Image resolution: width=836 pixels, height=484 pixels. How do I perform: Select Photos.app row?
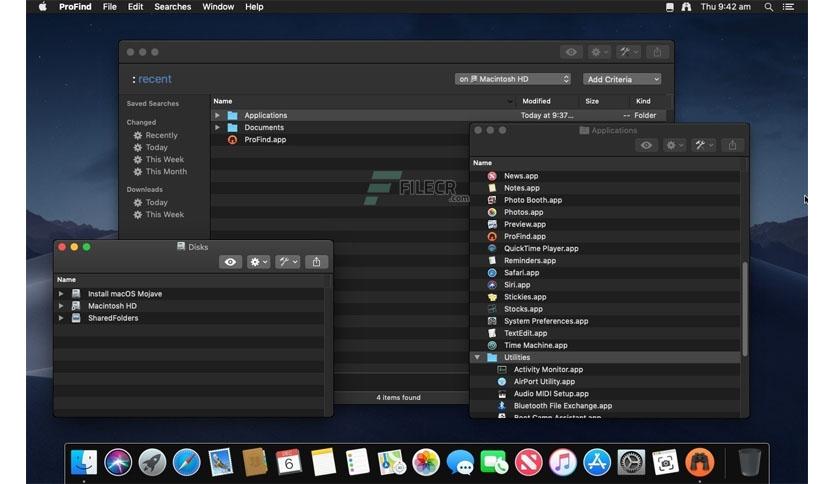605,212
